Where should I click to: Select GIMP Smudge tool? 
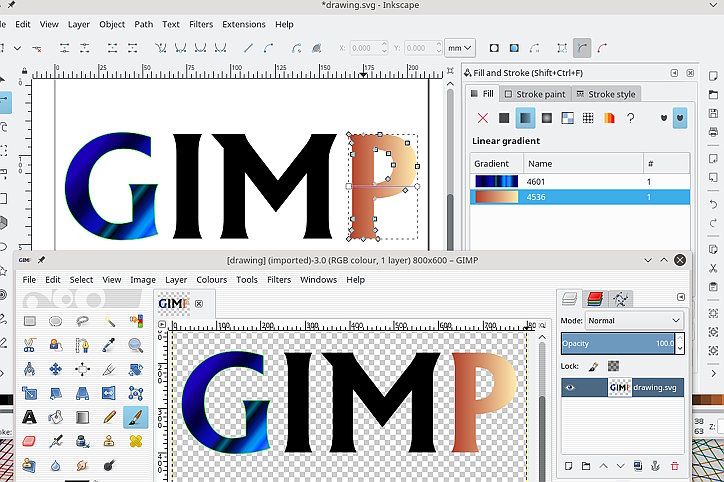tap(82, 465)
